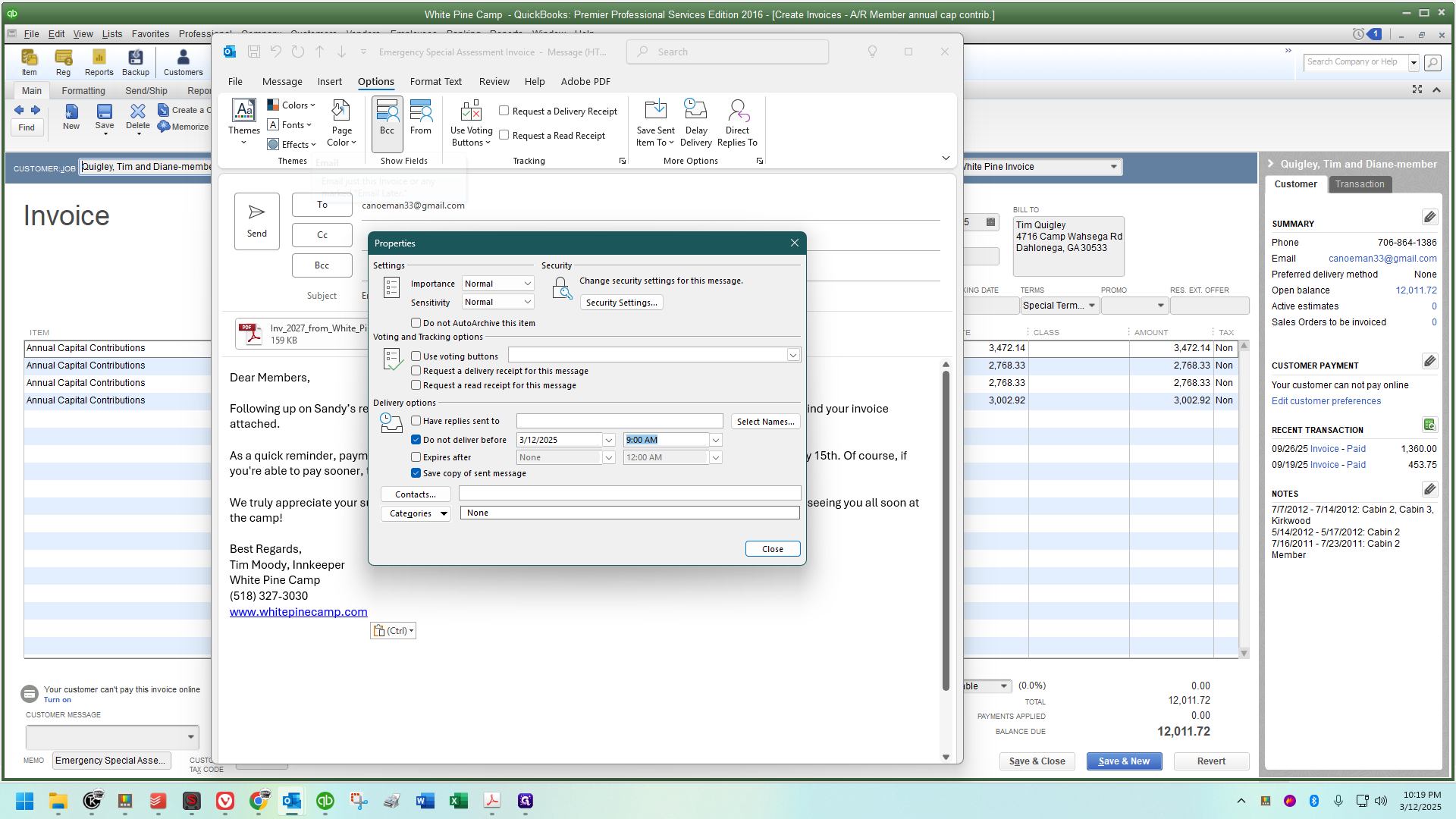
Task: Open Use Voting Buttons tool
Action: (471, 123)
